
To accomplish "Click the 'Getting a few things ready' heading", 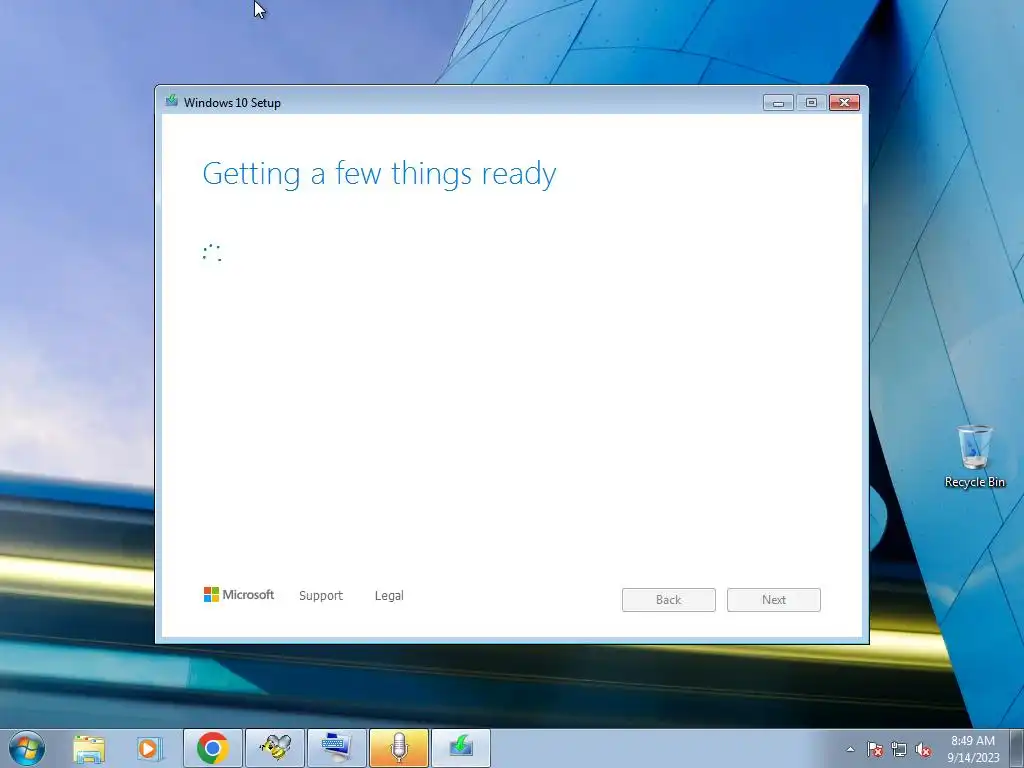I will pyautogui.click(x=379, y=174).
